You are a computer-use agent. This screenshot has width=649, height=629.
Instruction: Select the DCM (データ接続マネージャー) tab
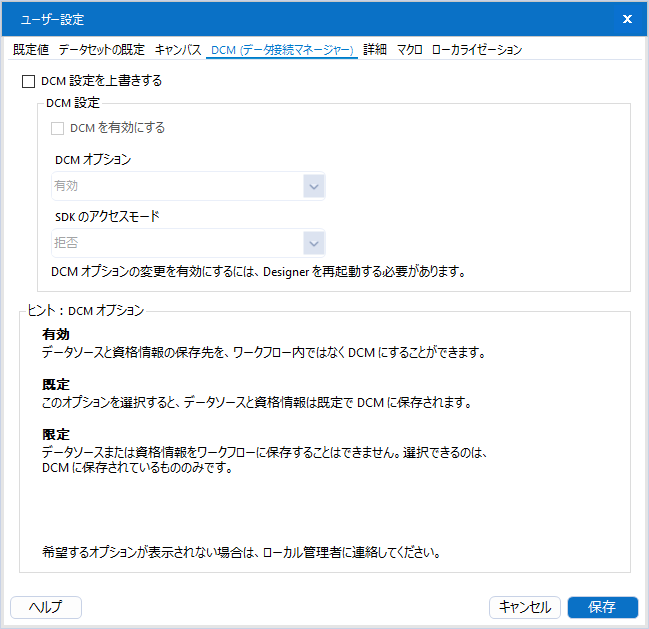pyautogui.click(x=283, y=50)
